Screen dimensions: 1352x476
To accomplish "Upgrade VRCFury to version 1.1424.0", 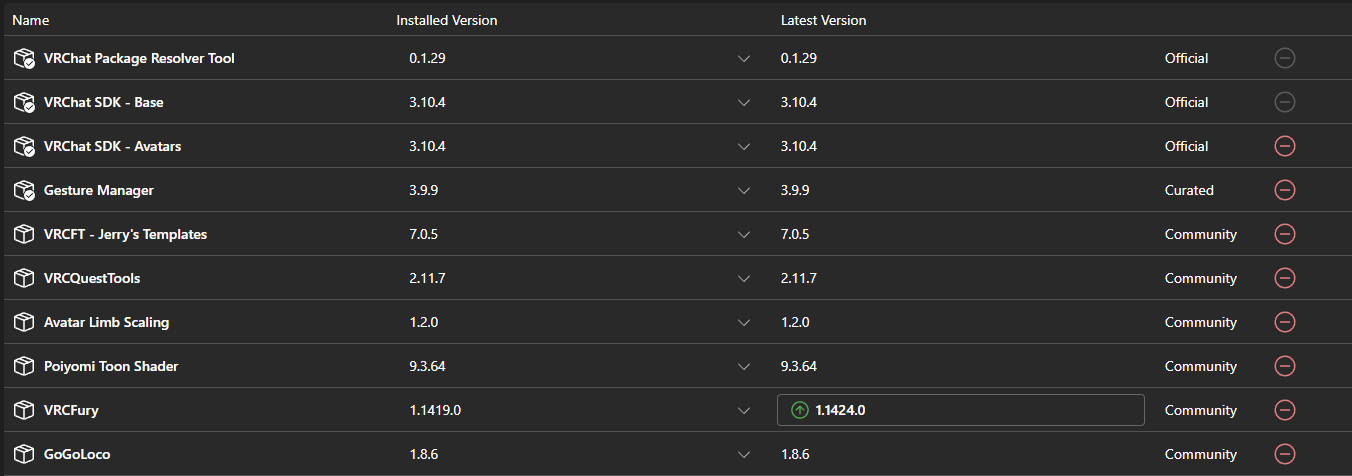I will click(960, 410).
